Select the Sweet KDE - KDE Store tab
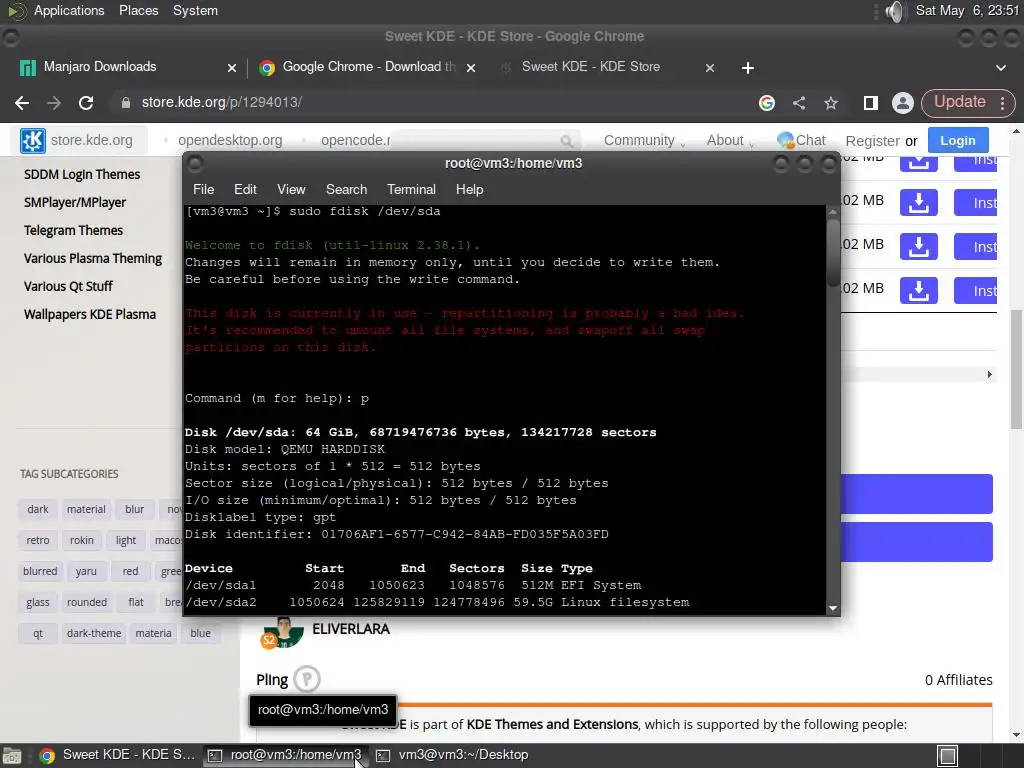The height and width of the screenshot is (768, 1024). (x=590, y=67)
